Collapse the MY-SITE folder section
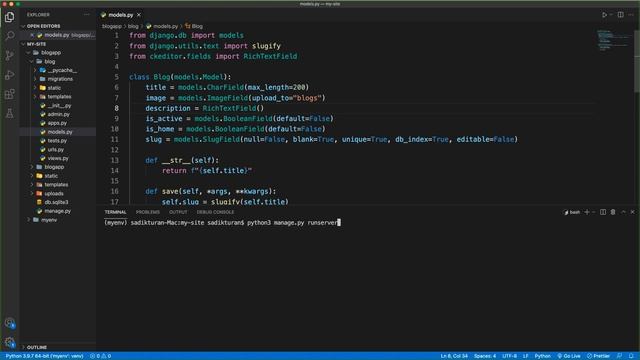Viewport: 640px width, 360px height. 36,44
